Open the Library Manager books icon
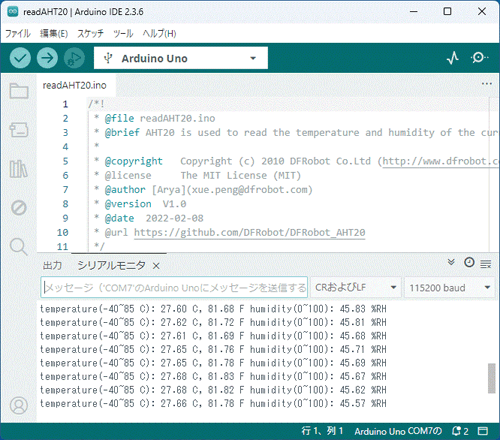500x440 pixels. (x=19, y=169)
